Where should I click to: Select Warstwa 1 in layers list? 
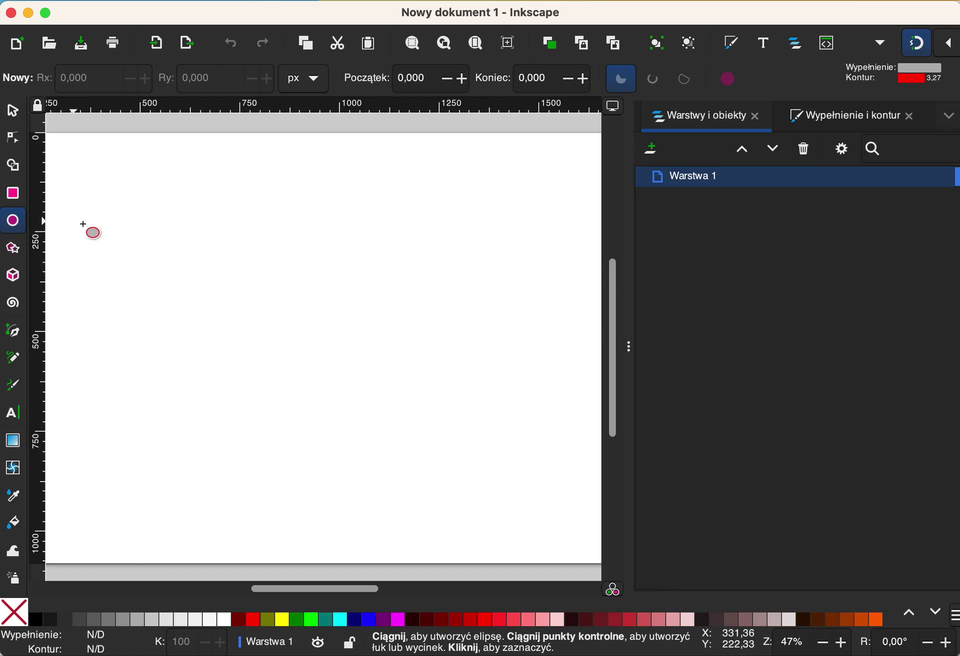693,176
